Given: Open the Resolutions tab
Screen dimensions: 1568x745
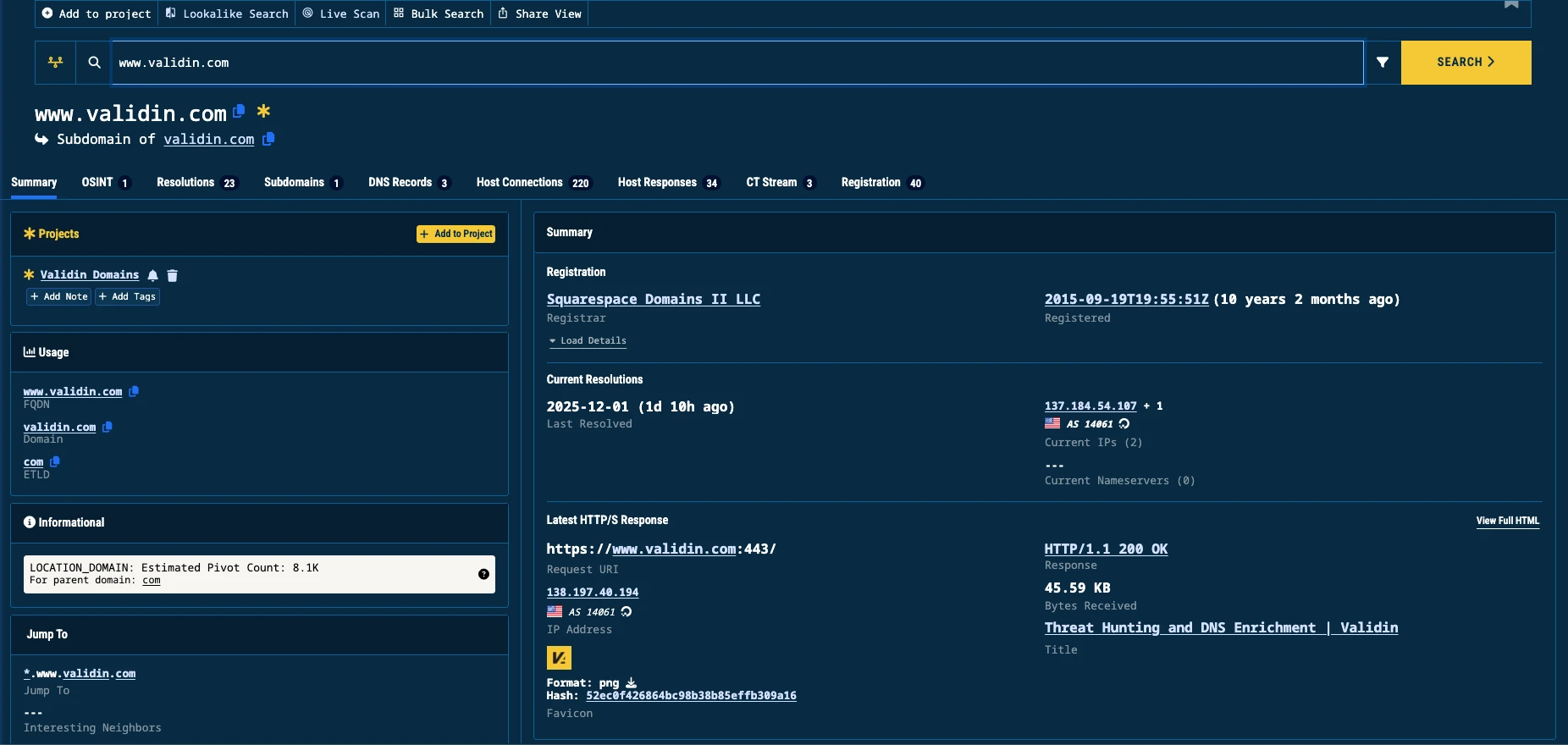Looking at the screenshot, I should (x=197, y=182).
